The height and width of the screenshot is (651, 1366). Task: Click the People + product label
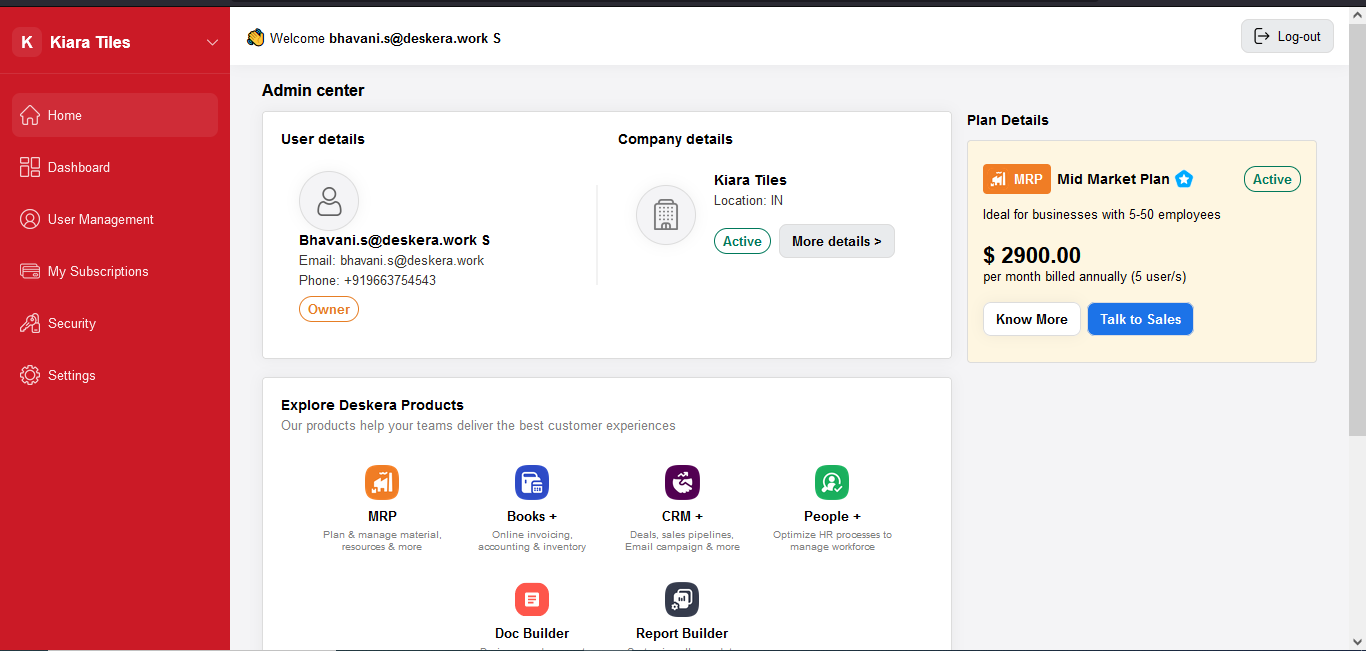pyautogui.click(x=832, y=517)
